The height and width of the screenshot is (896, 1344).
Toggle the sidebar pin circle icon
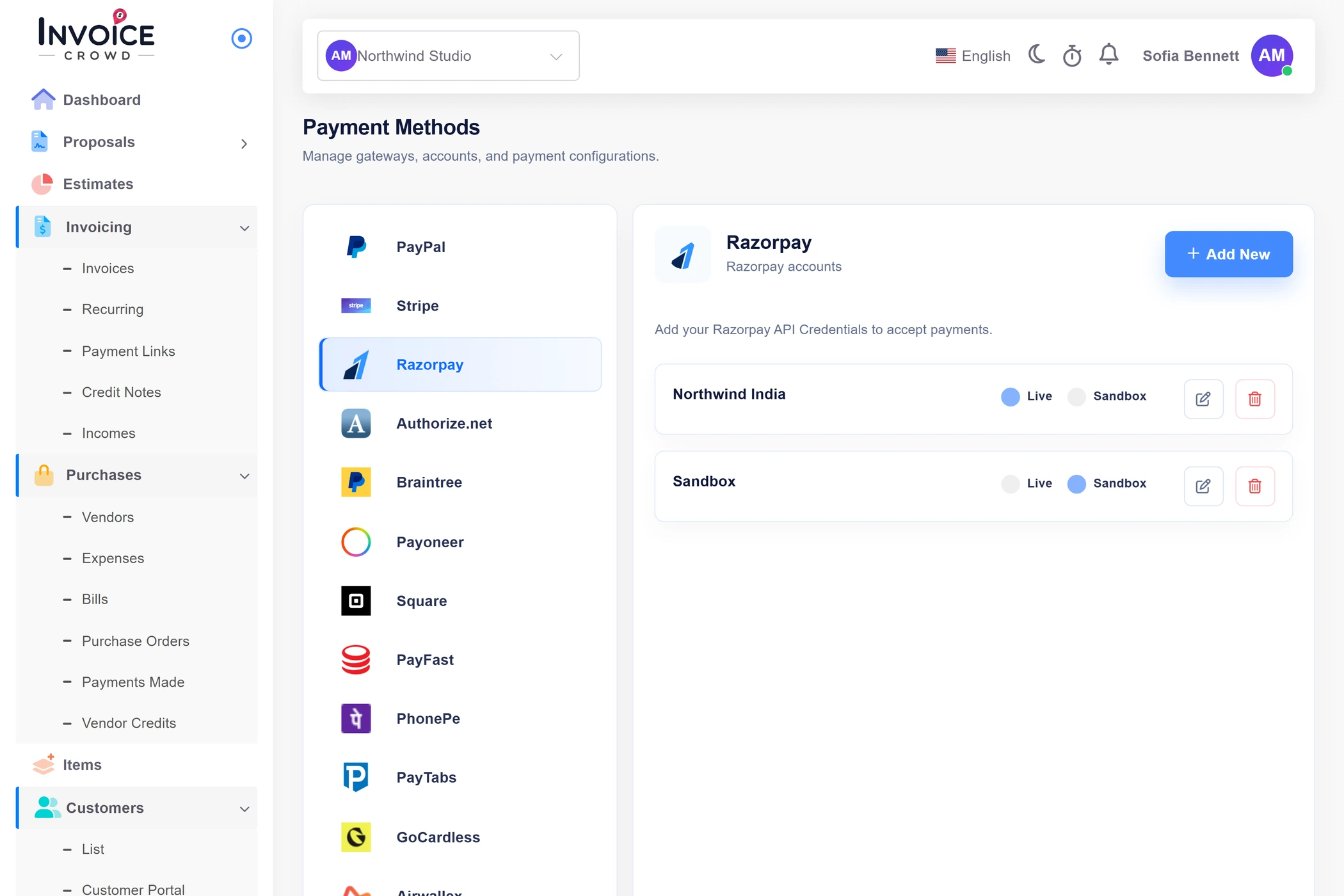pyautogui.click(x=241, y=38)
